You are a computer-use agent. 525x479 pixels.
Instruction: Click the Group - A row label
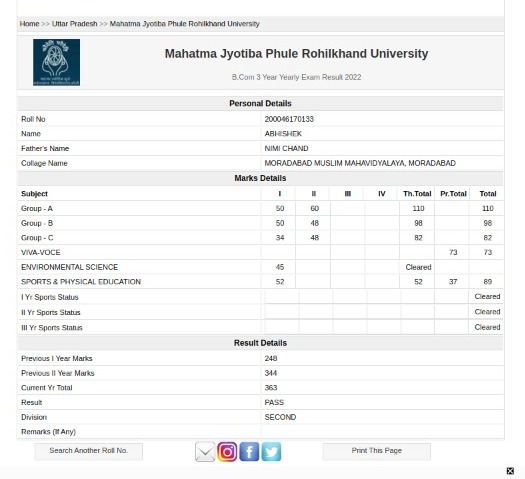[37, 209]
